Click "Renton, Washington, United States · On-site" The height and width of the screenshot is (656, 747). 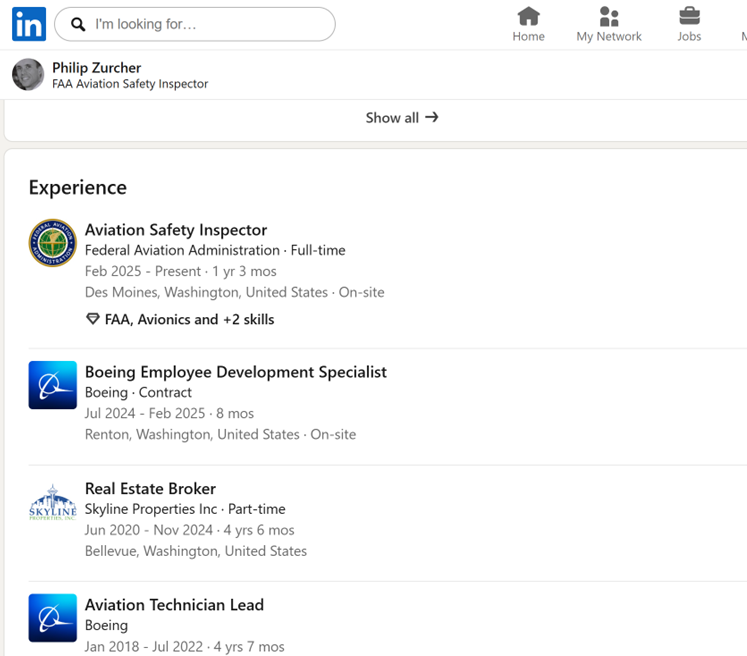(220, 434)
